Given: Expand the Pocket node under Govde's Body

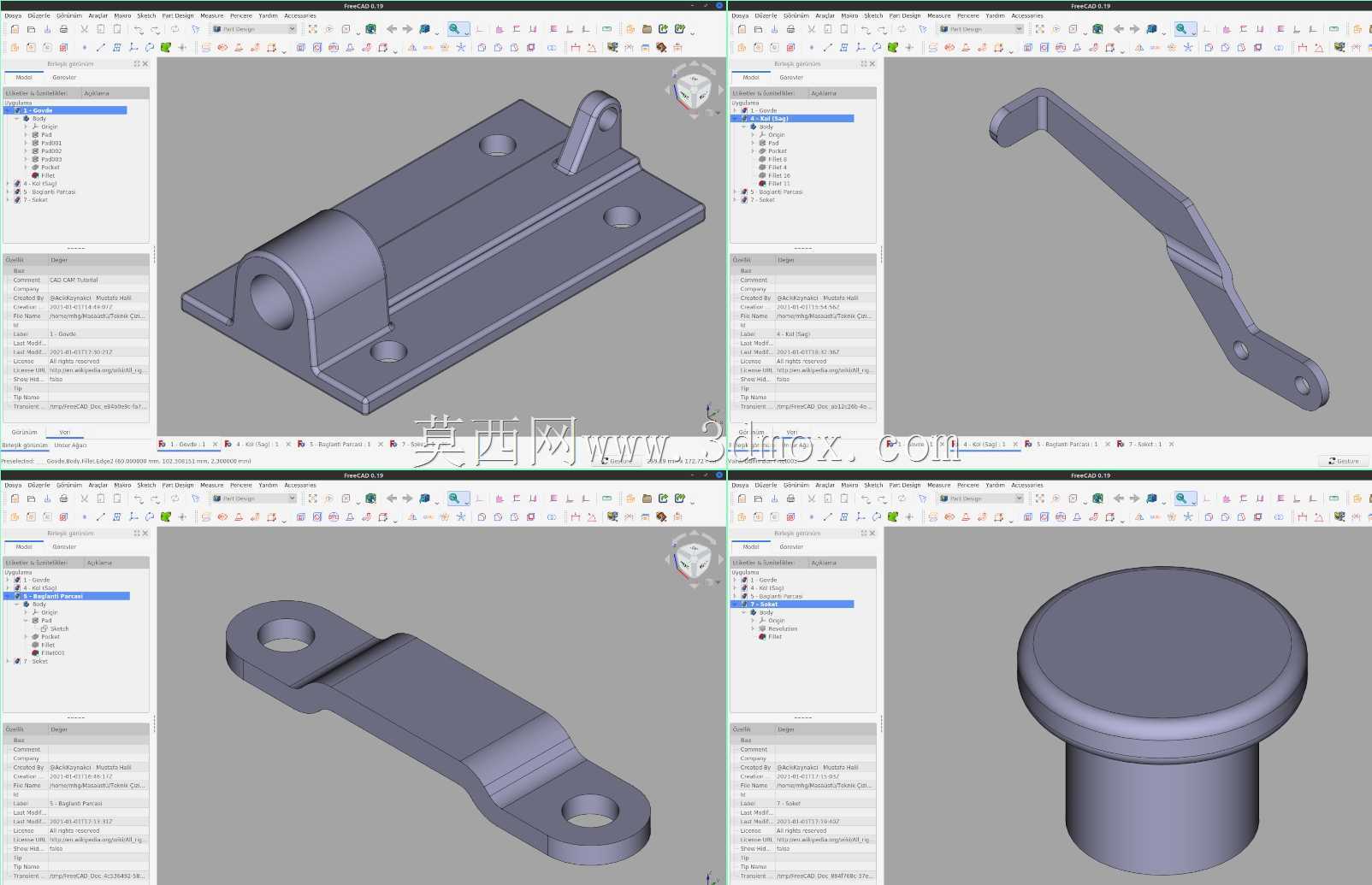Looking at the screenshot, I should (26, 168).
